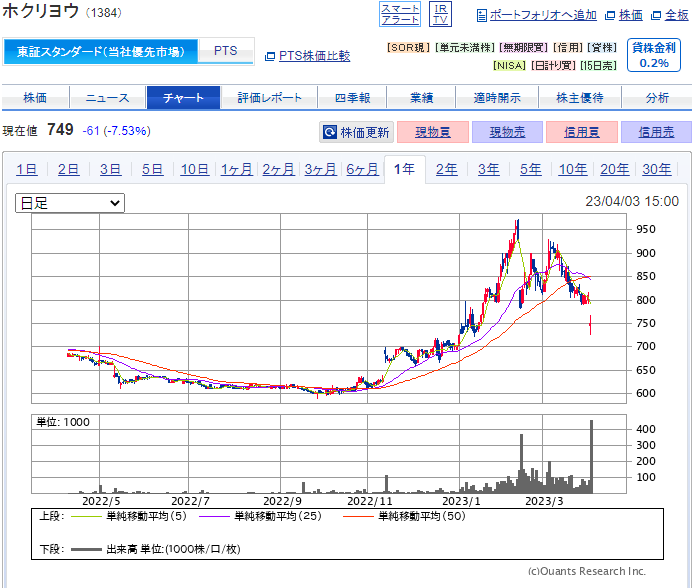Select the 2年 chart period
Screen dimensions: 699x588
click(x=446, y=169)
